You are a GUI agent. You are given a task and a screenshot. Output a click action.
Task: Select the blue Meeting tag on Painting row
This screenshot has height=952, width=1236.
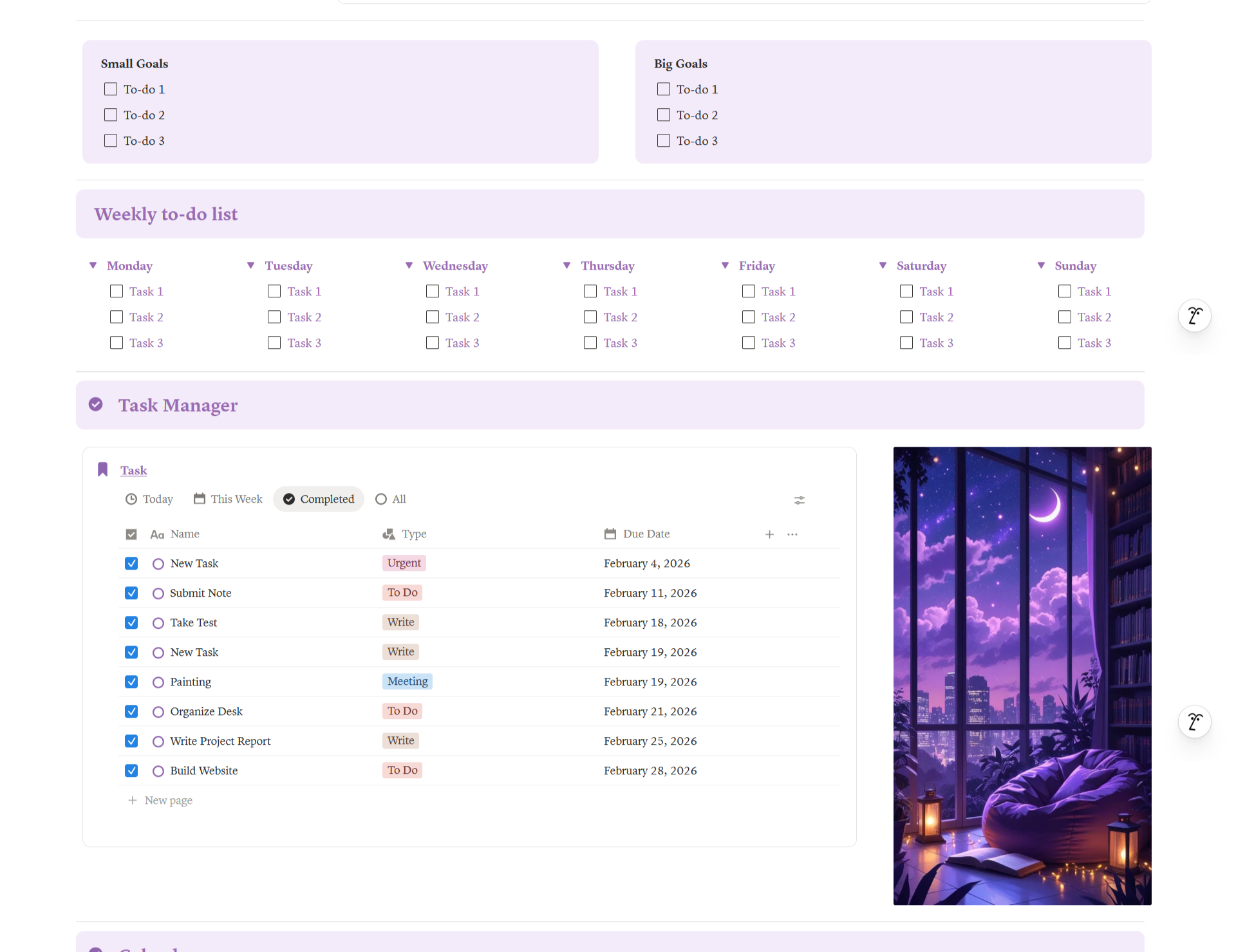(407, 681)
